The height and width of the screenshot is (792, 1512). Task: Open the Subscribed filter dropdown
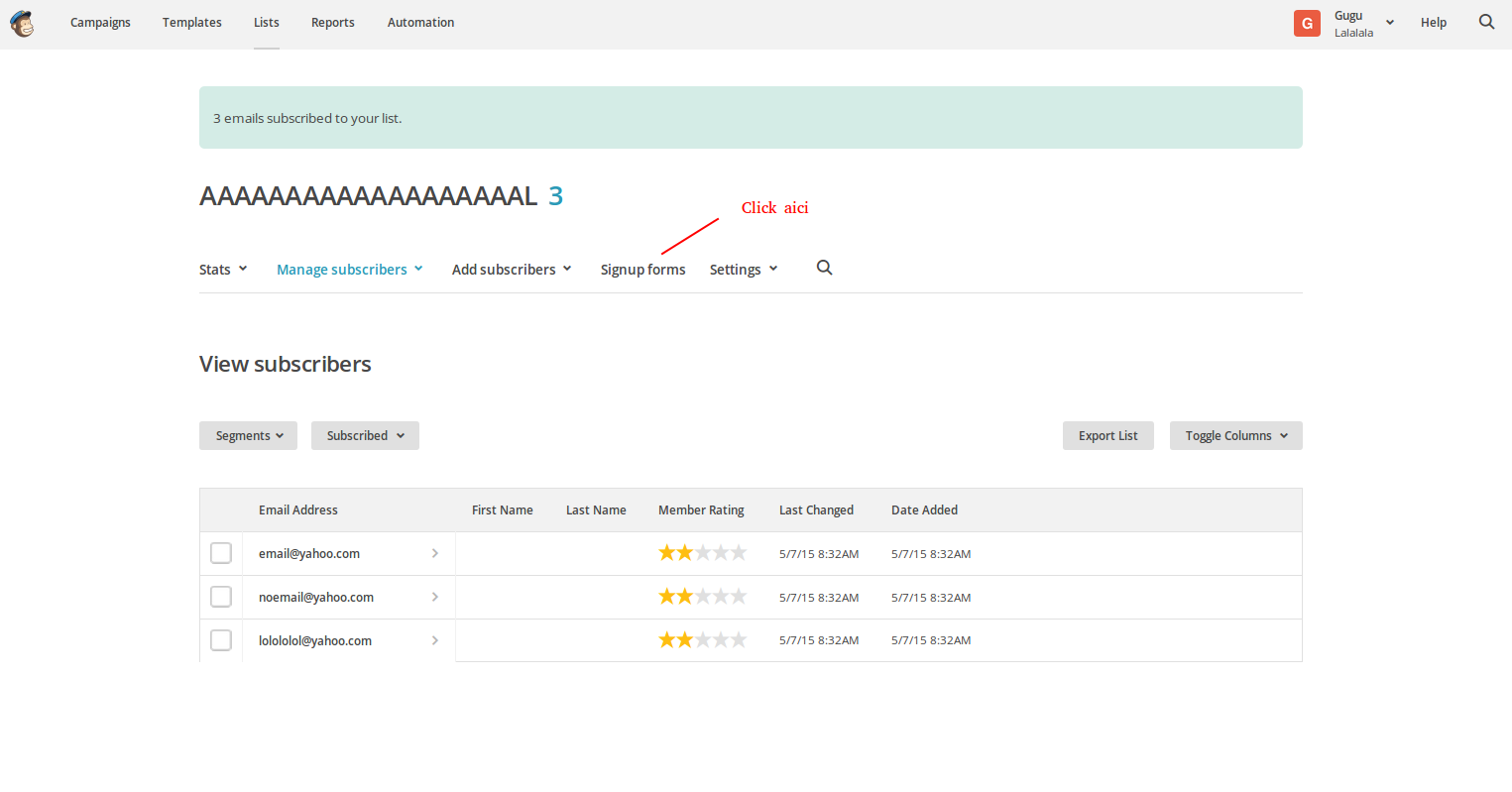365,436
